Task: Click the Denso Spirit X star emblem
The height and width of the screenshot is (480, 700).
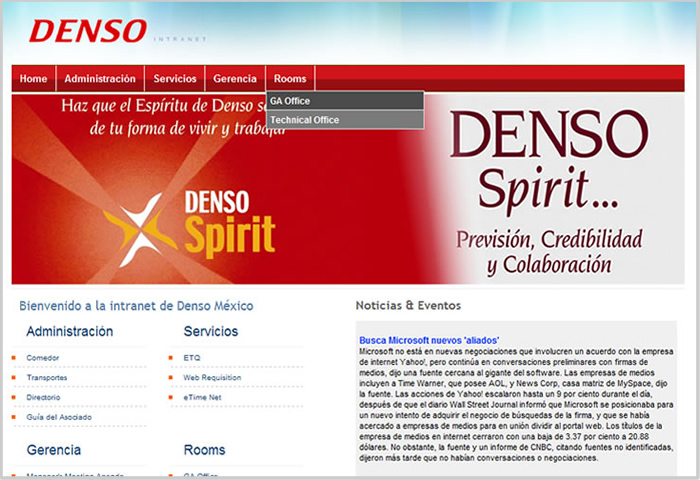Action: (x=140, y=230)
